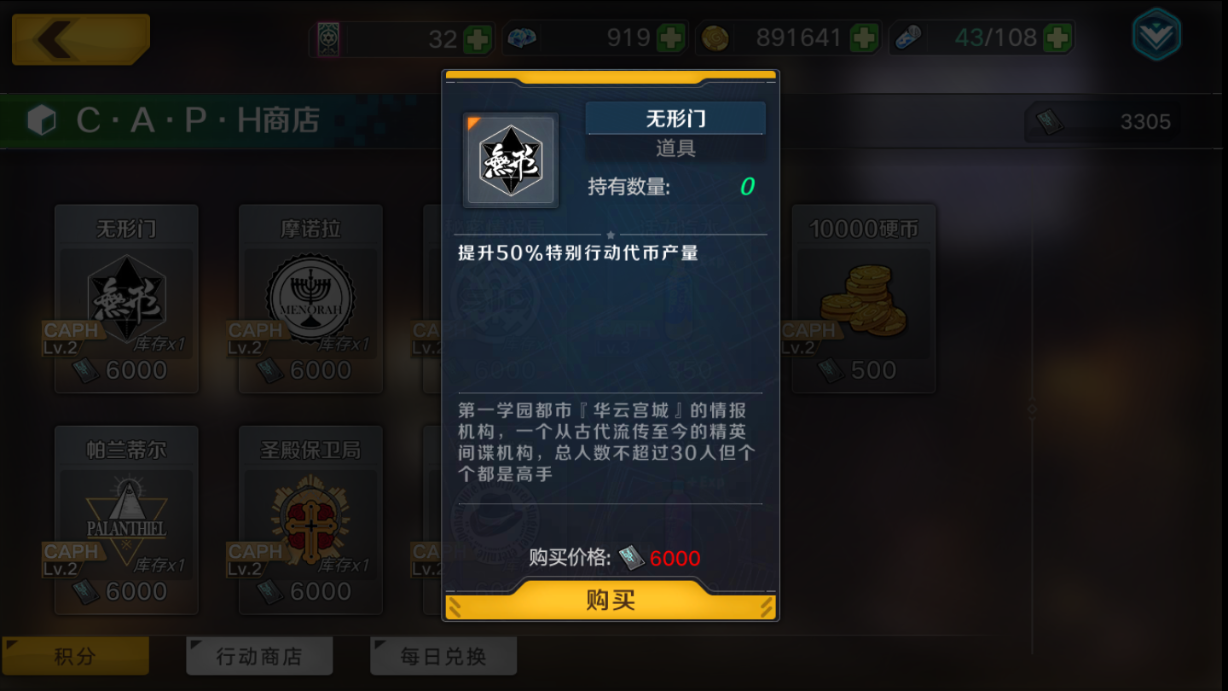Go back using the yellow arrow button

pyautogui.click(x=80, y=40)
